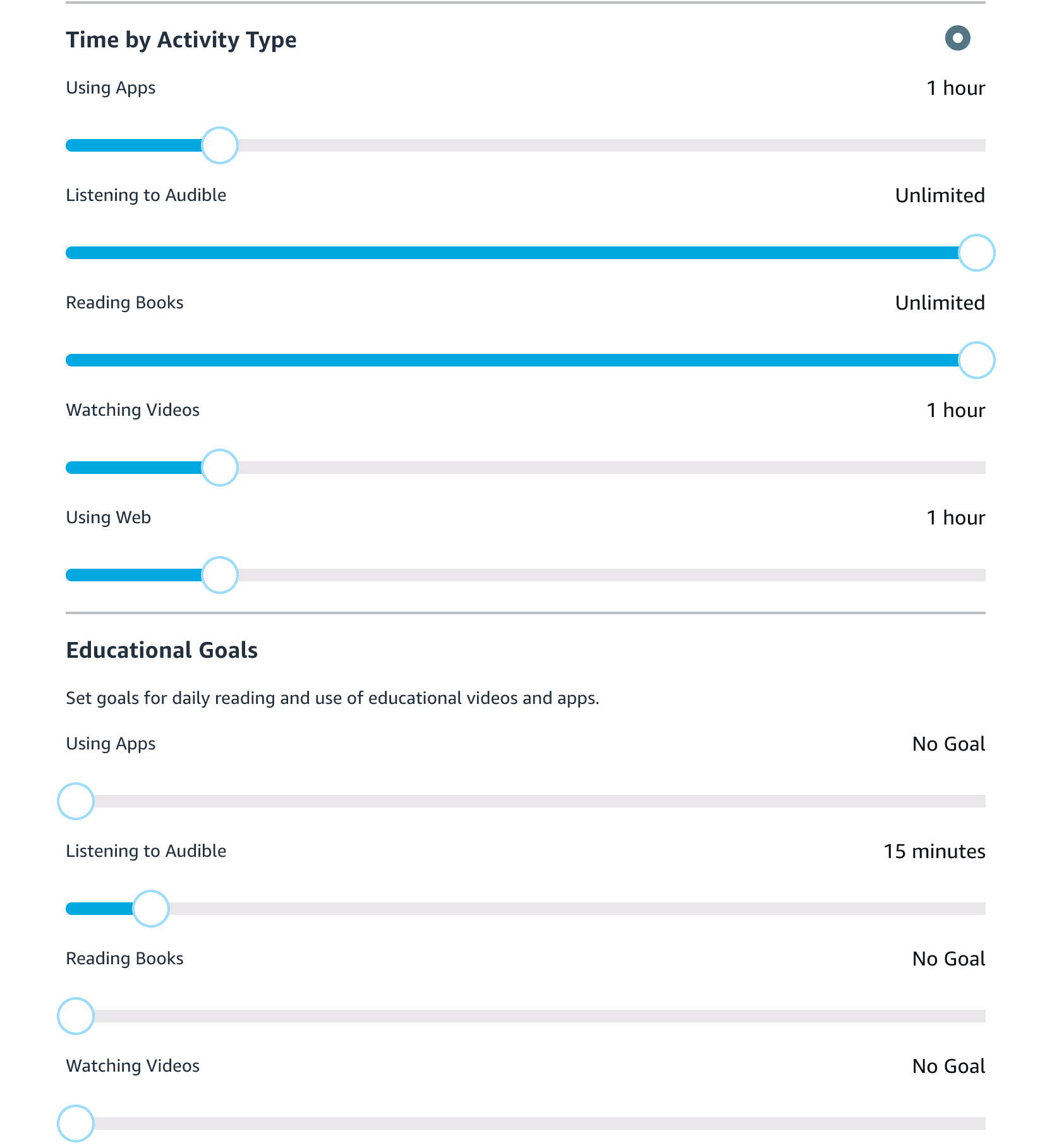The width and height of the screenshot is (1064, 1145).
Task: Click the Using Web label
Action: coord(107,517)
